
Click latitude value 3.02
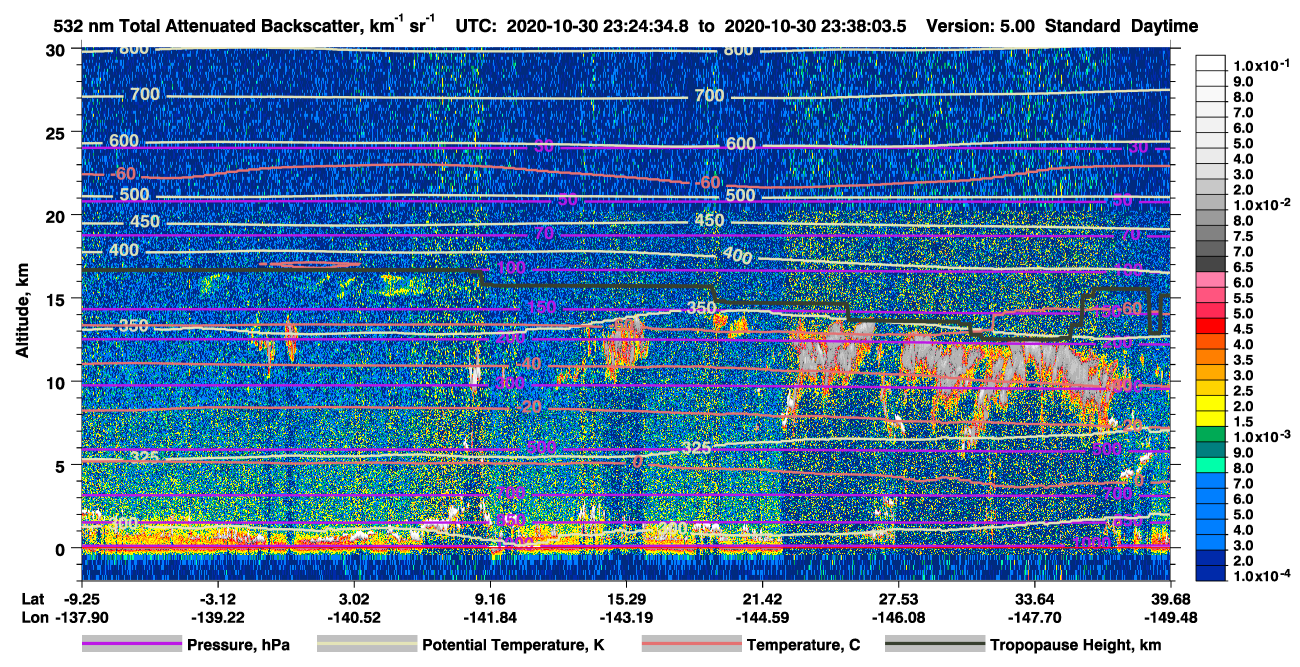[354, 598]
